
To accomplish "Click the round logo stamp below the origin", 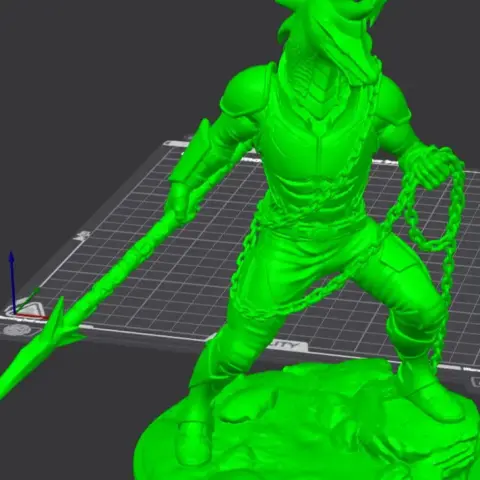I will click(17, 330).
